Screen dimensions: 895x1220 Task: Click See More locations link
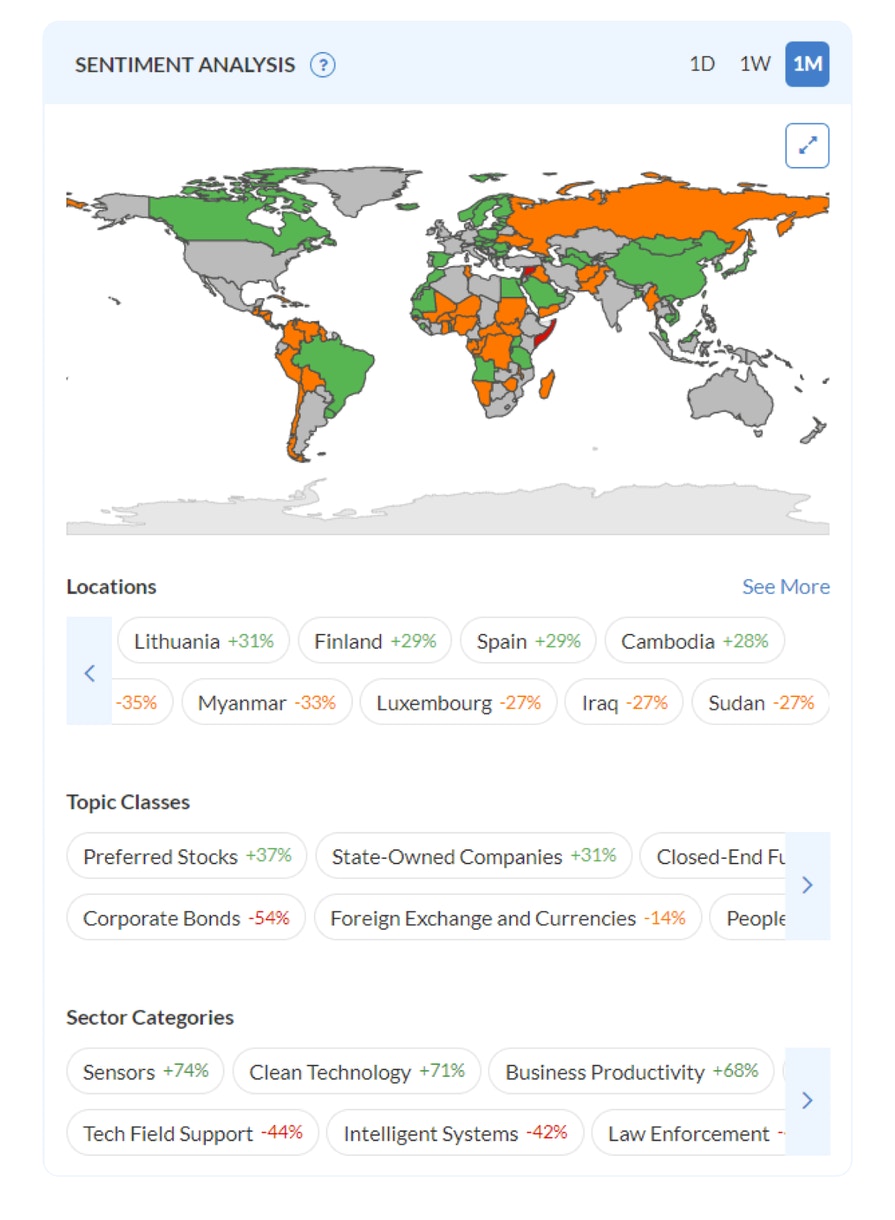786,587
